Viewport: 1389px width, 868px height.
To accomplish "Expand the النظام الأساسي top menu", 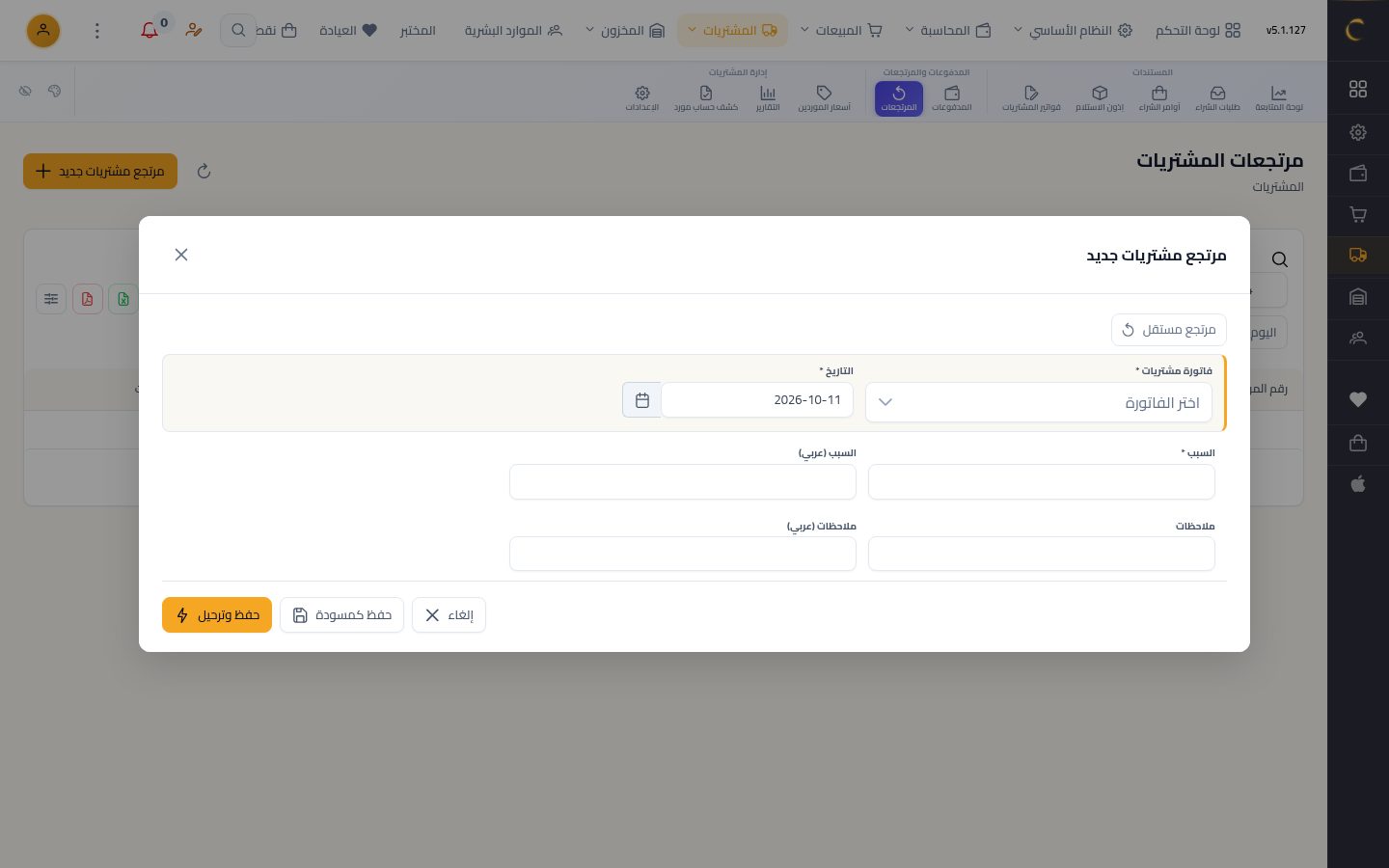I will [1073, 31].
